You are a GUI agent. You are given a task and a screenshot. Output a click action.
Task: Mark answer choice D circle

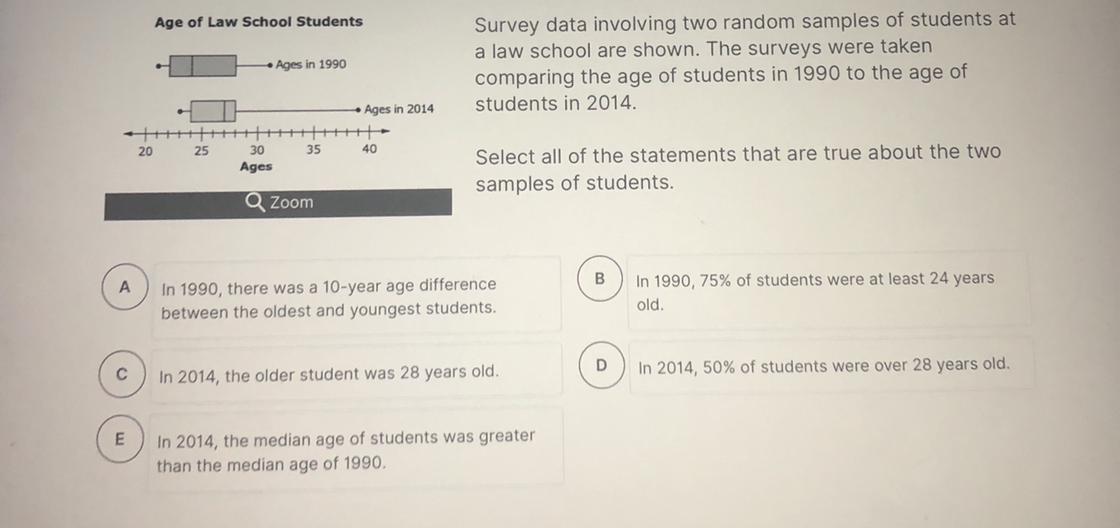602,365
